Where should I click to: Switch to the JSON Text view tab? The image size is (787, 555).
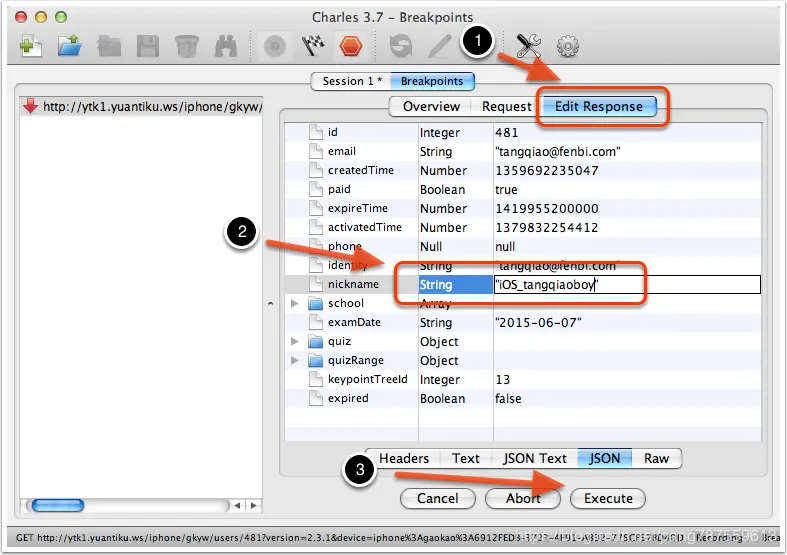pos(535,458)
